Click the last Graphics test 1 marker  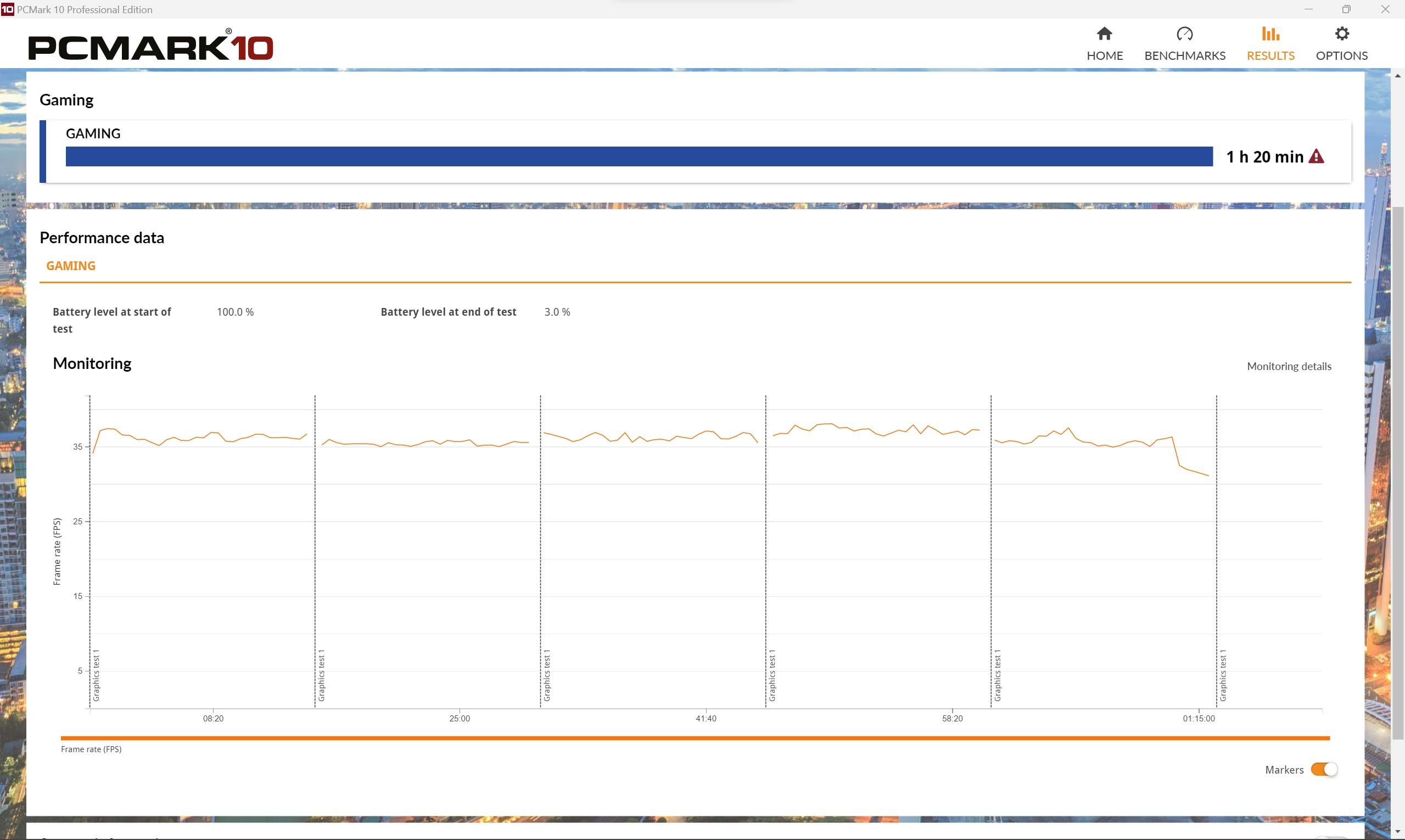point(1223,675)
